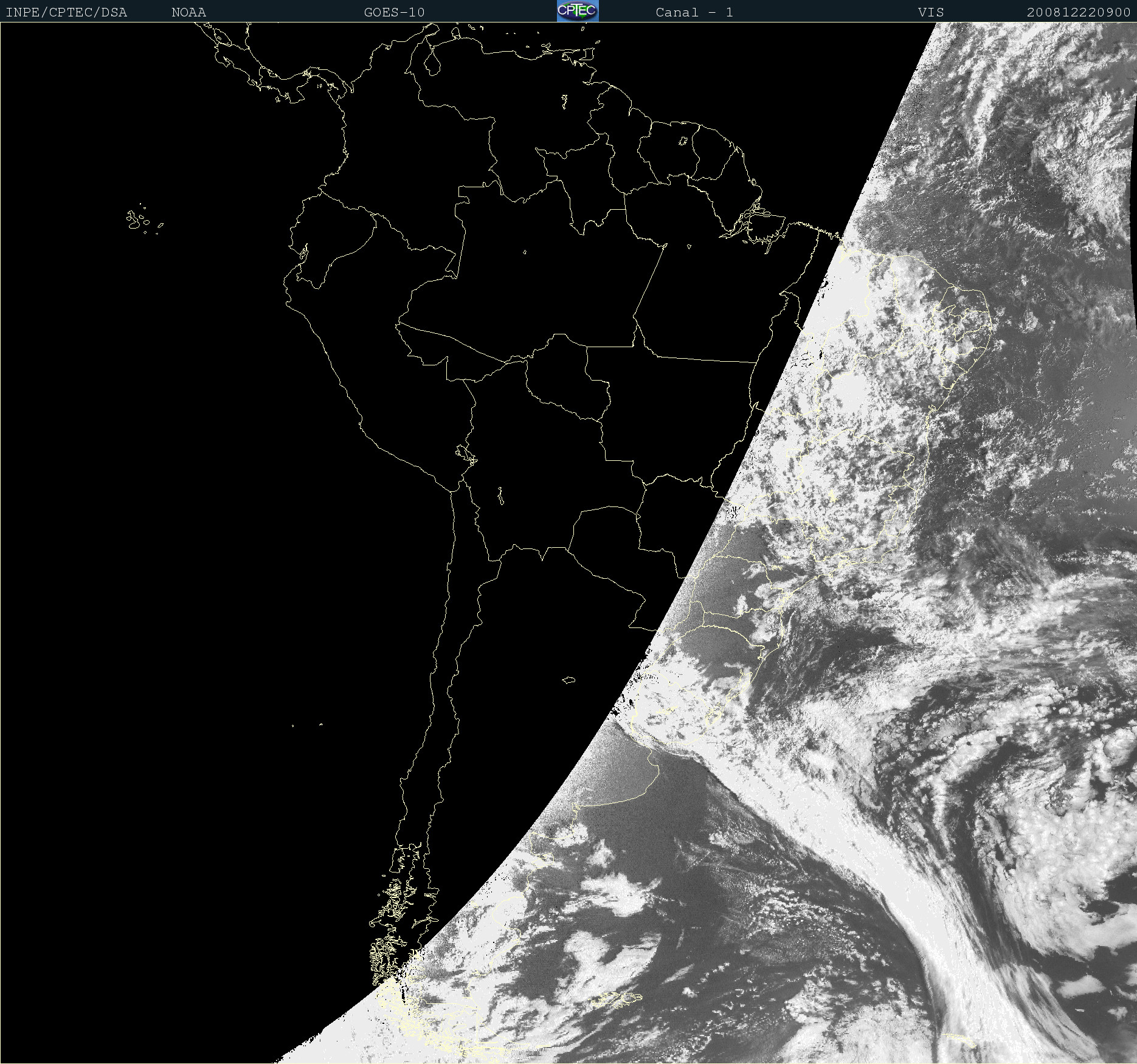This screenshot has width=1137, height=1064.
Task: Select the INPE/CPTEC/DSA header text
Action: click(x=66, y=12)
